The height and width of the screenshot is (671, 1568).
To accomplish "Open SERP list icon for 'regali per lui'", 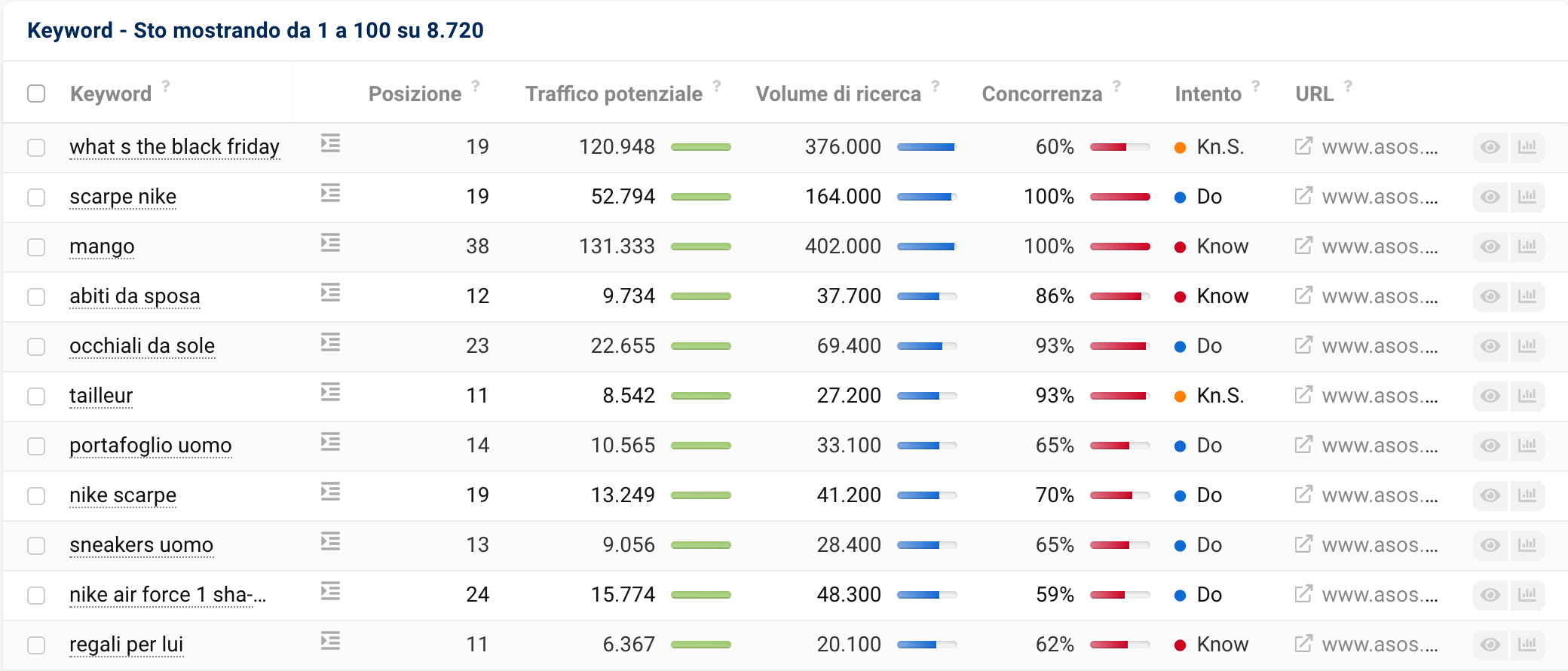I will (x=330, y=641).
